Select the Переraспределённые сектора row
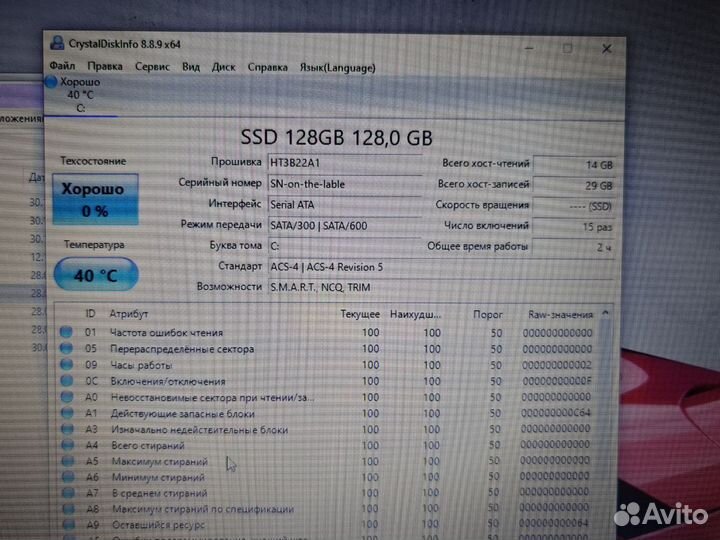Screen dimensions: 720x540 click(327, 349)
